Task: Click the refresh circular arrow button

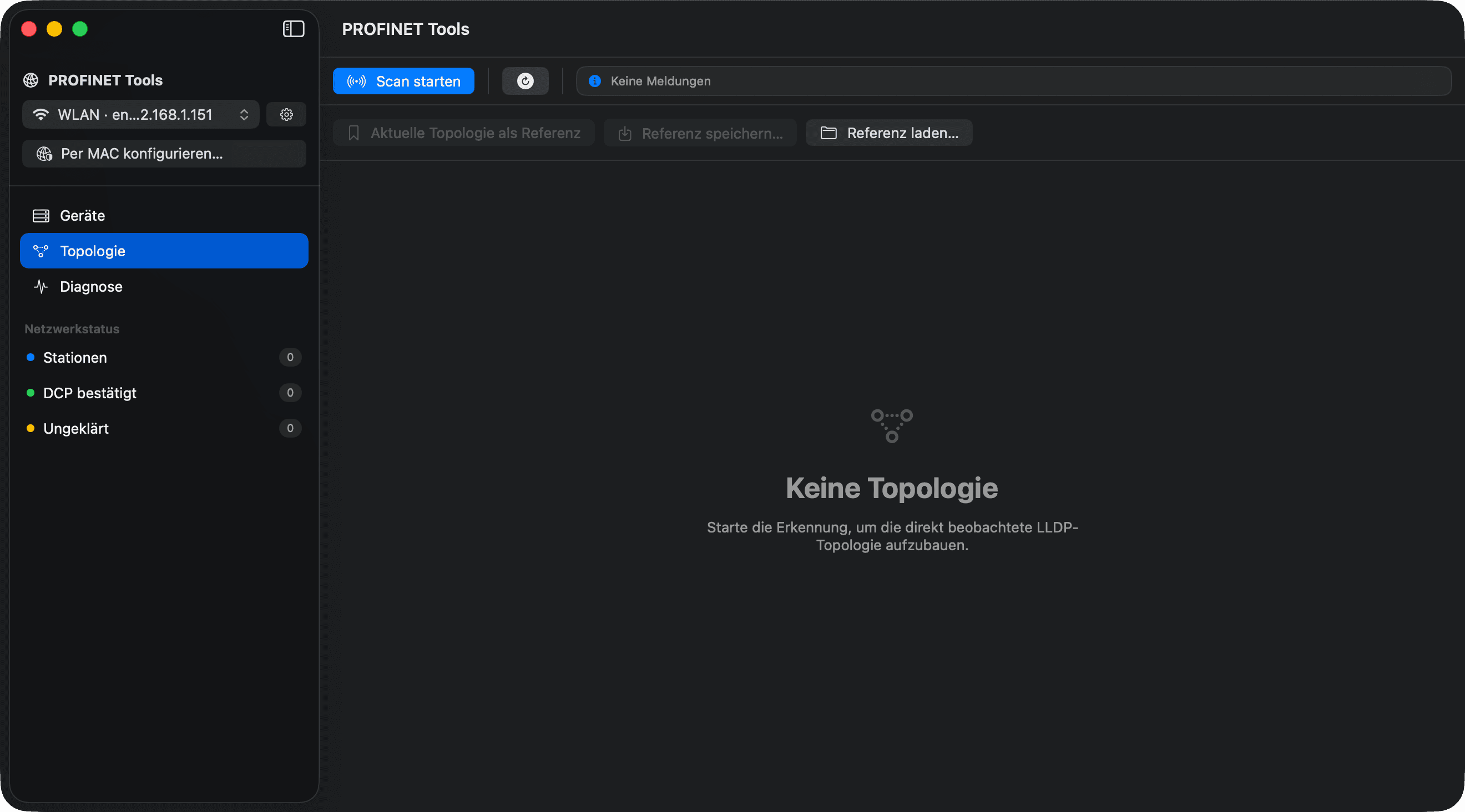Action: click(525, 82)
